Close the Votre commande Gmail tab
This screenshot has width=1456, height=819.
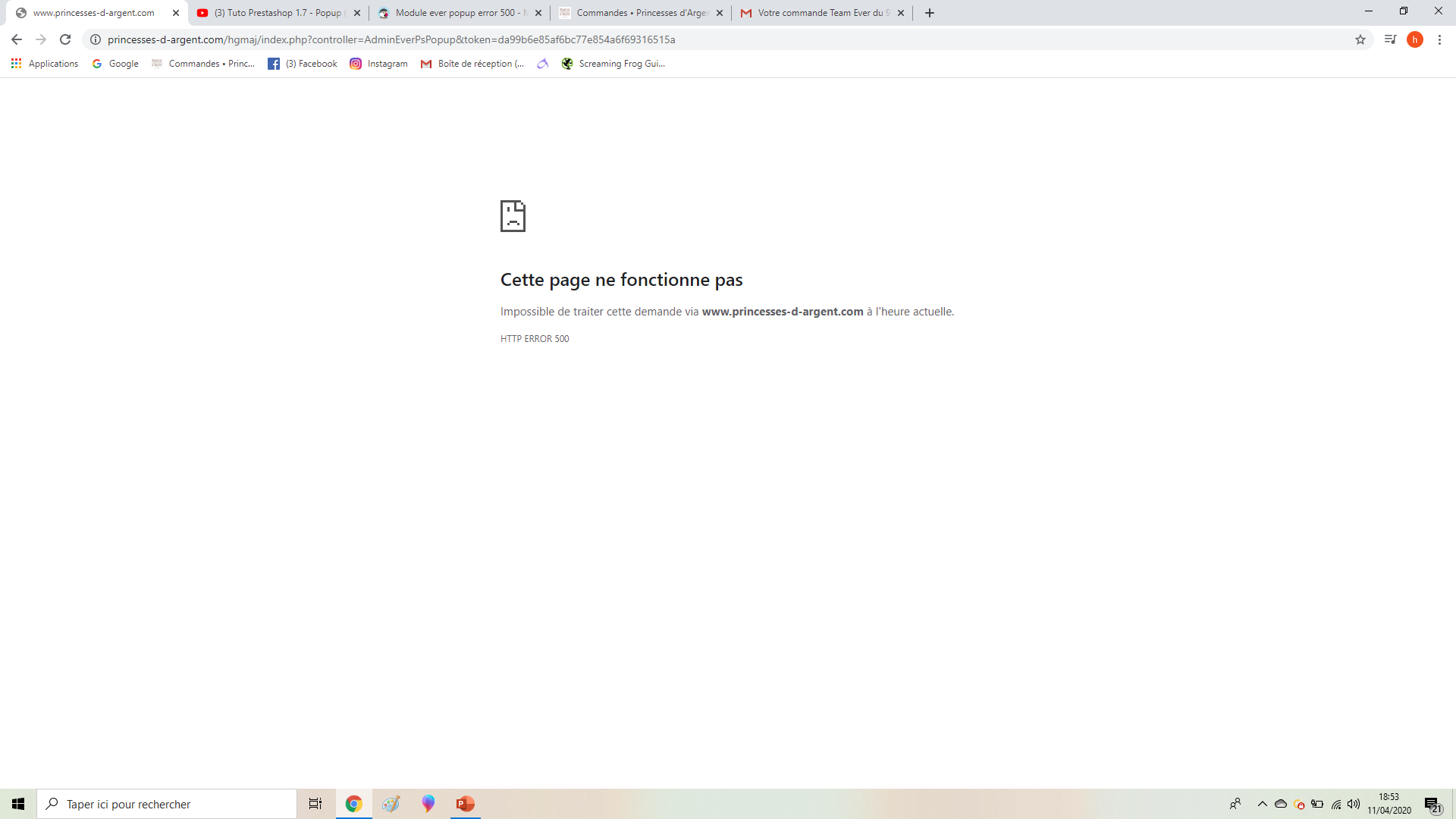tap(901, 13)
